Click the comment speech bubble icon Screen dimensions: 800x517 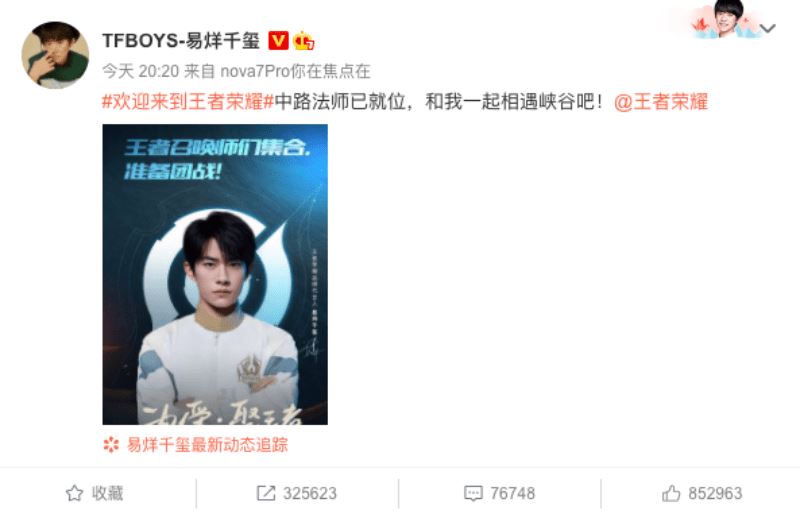pyautogui.click(x=473, y=493)
